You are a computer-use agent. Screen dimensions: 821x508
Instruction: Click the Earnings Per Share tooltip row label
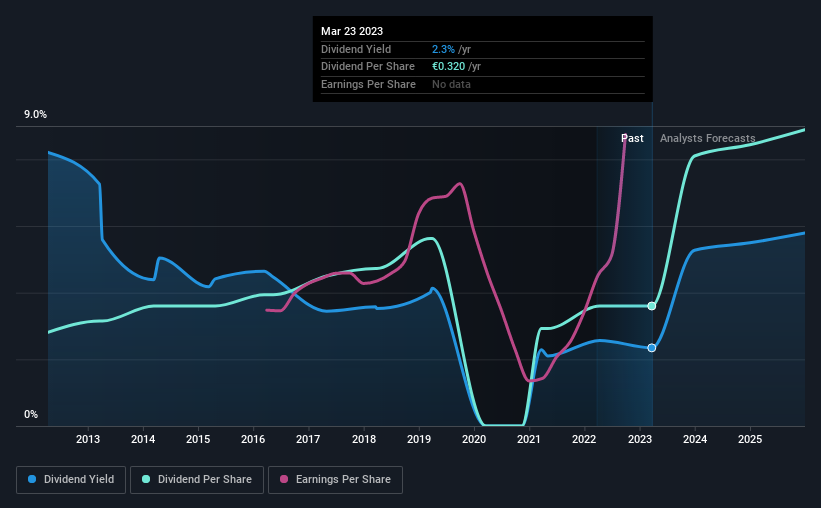pyautogui.click(x=368, y=84)
